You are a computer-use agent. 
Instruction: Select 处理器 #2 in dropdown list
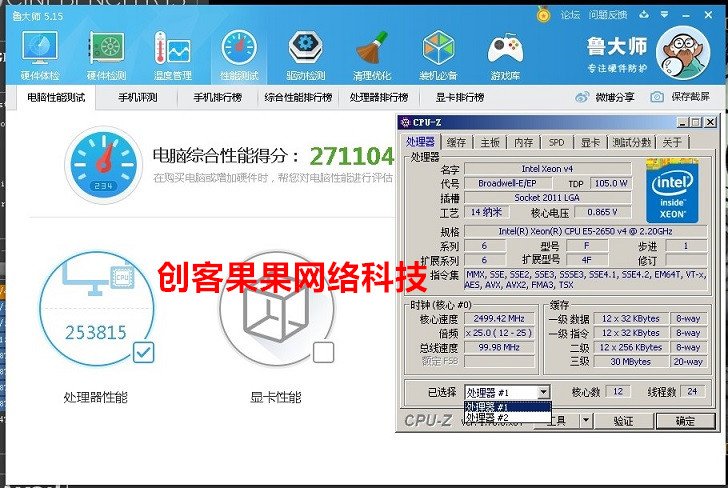tap(507, 417)
